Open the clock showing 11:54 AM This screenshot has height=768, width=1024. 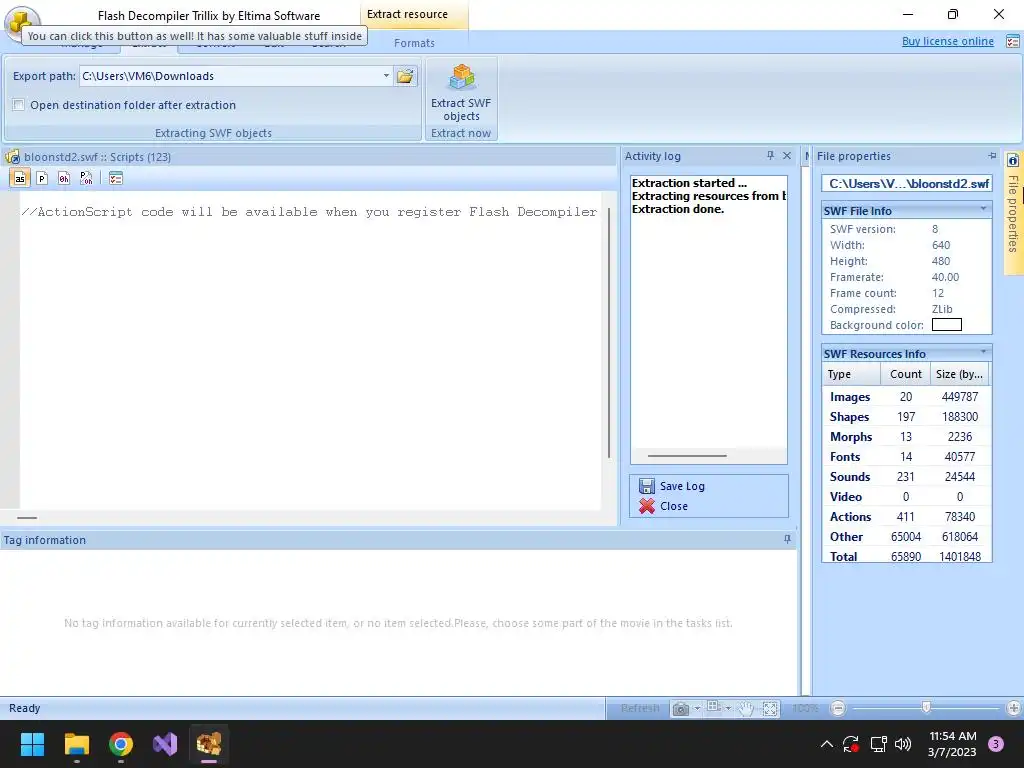click(952, 744)
